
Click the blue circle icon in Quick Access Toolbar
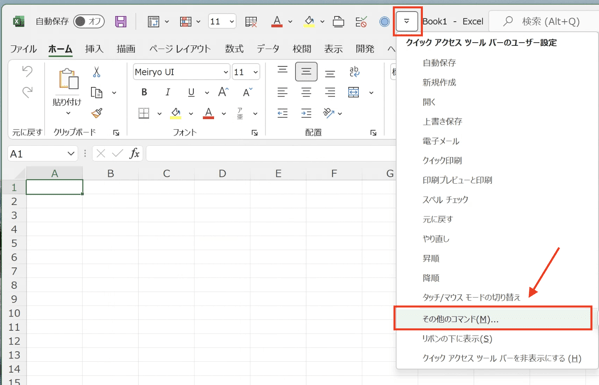384,22
